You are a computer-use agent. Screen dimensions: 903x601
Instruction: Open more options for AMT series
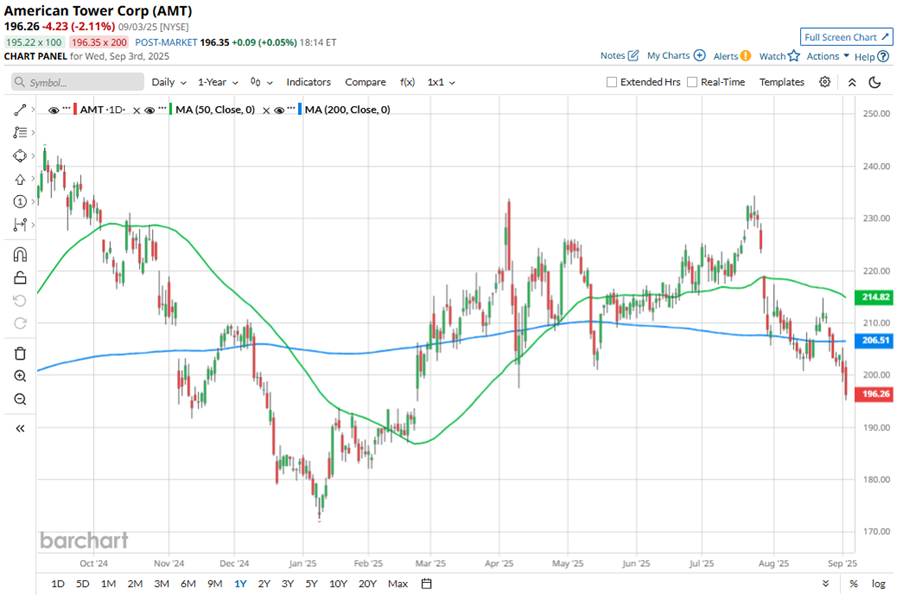(66, 109)
